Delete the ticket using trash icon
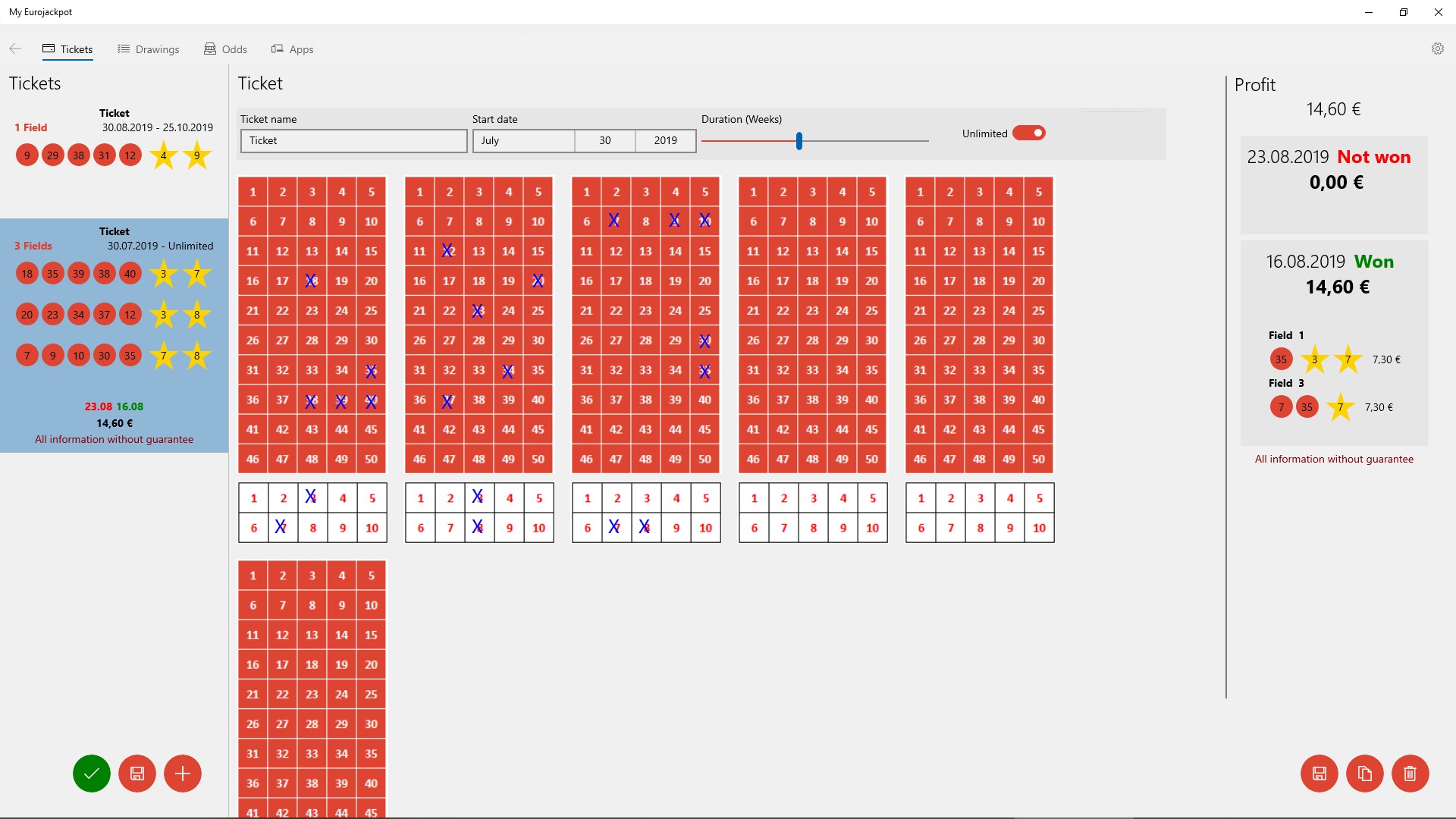 [1410, 773]
